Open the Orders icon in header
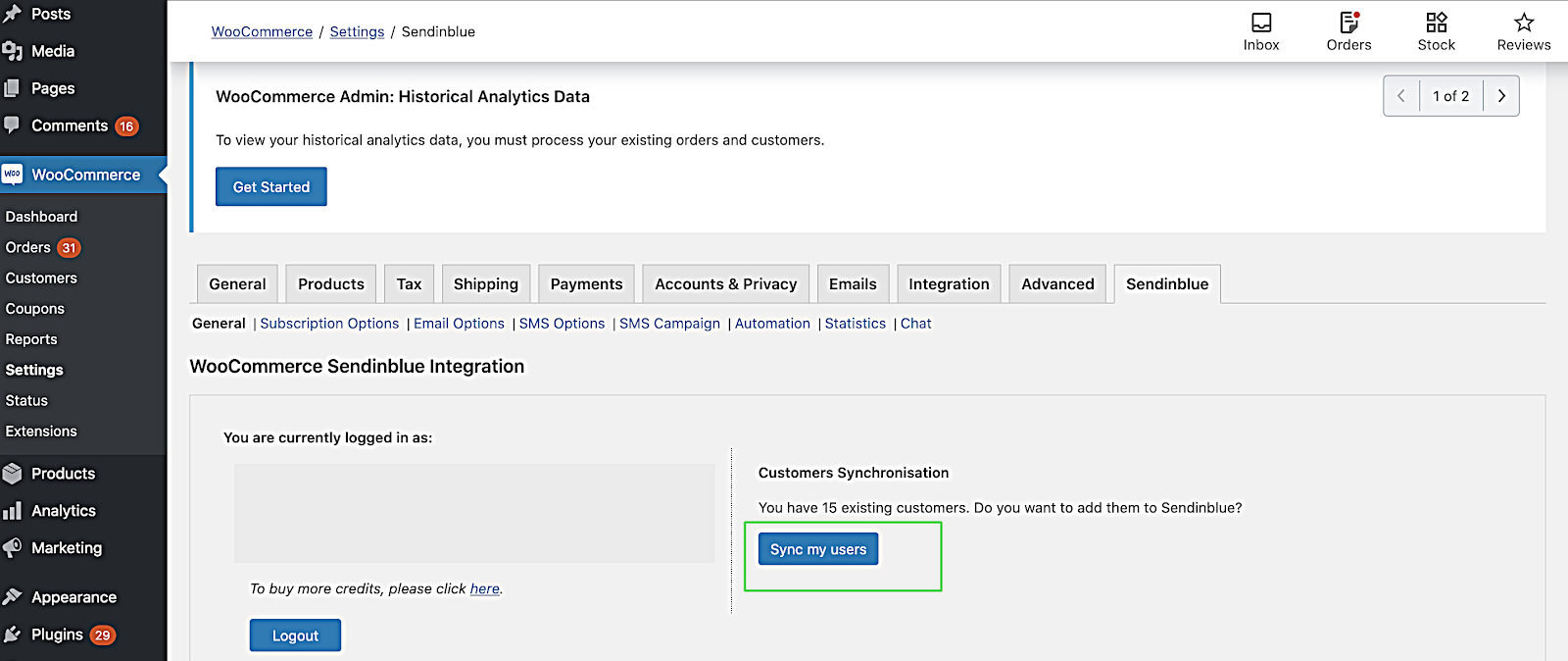This screenshot has height=661, width=1568. coord(1349,23)
